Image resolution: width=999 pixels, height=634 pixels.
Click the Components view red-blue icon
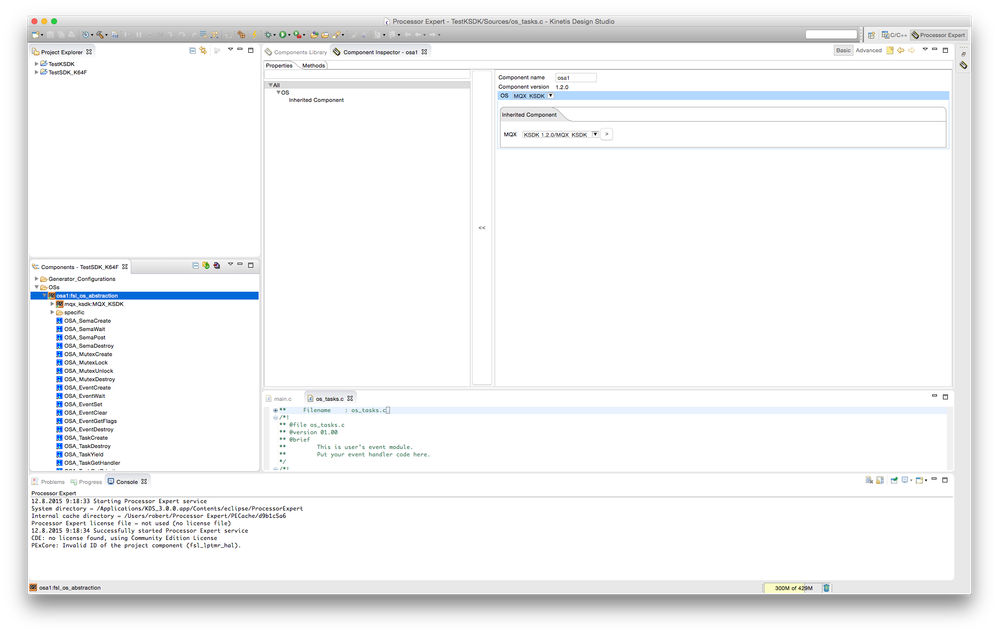tap(217, 266)
